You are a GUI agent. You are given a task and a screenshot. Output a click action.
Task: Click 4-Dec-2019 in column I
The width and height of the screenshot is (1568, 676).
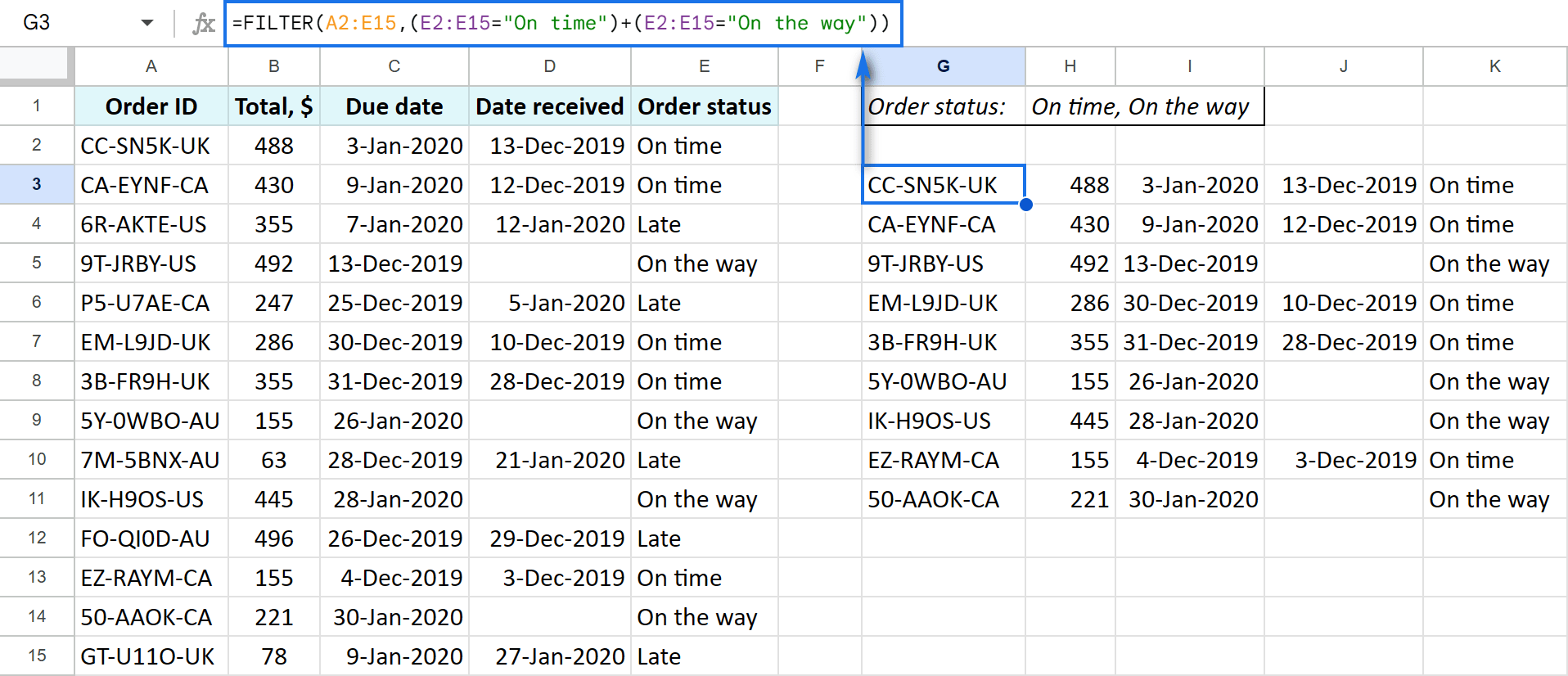point(1189,460)
